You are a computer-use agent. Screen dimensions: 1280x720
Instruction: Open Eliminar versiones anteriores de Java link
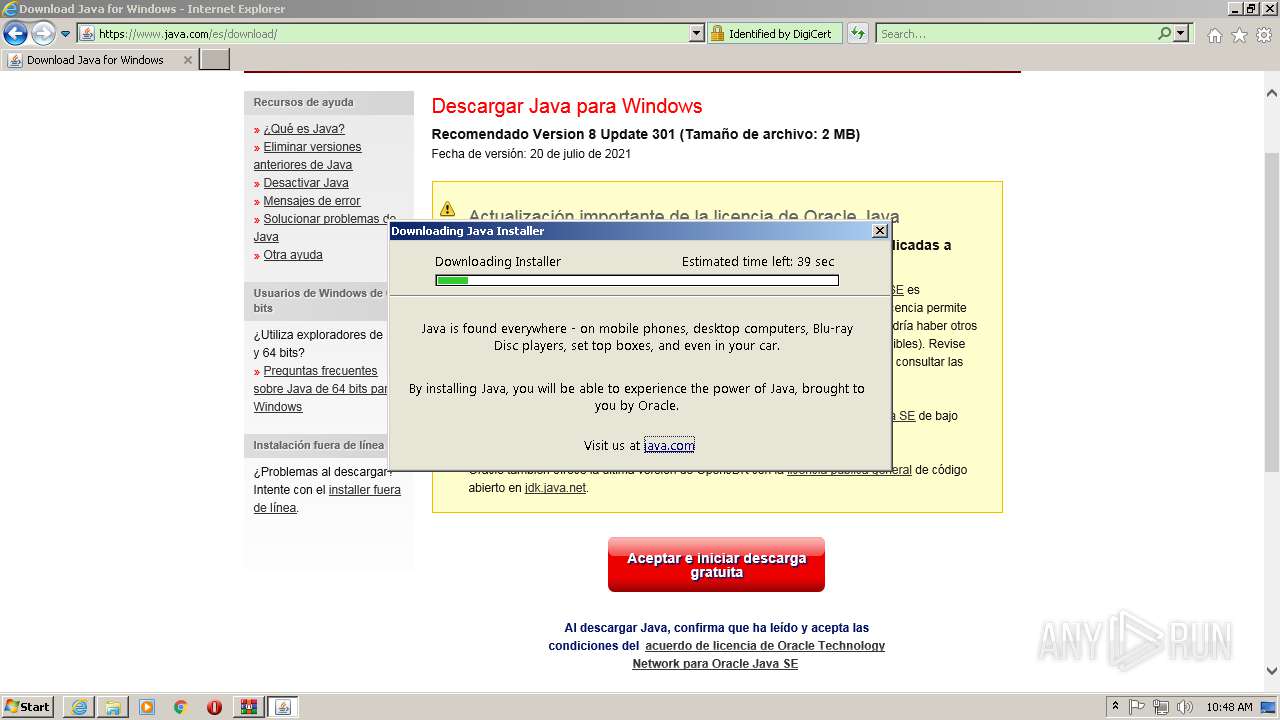pos(307,156)
